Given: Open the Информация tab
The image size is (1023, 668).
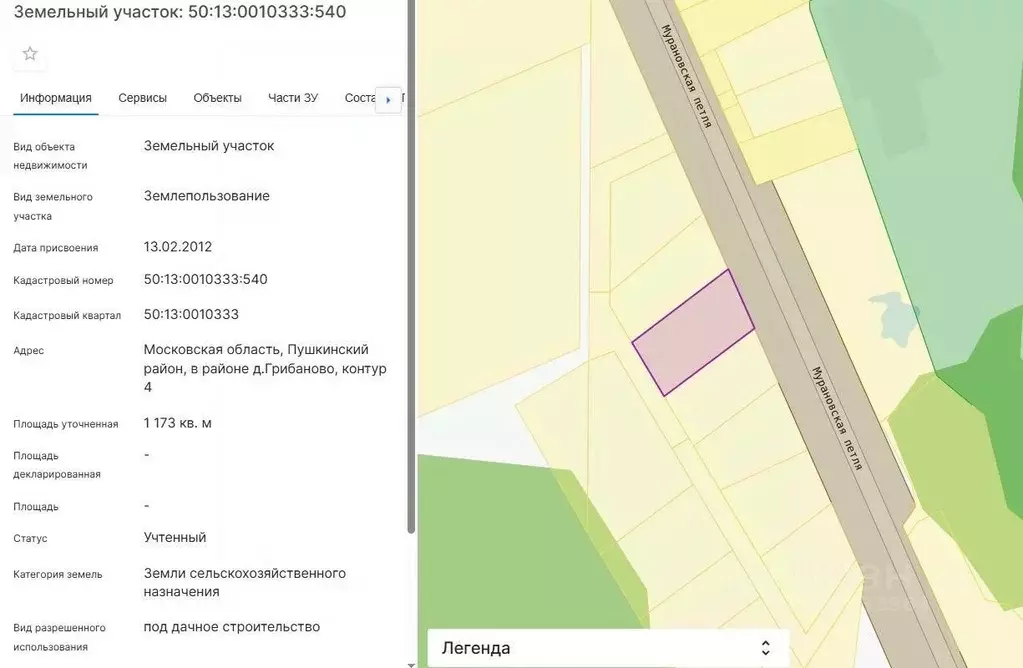Looking at the screenshot, I should point(56,98).
